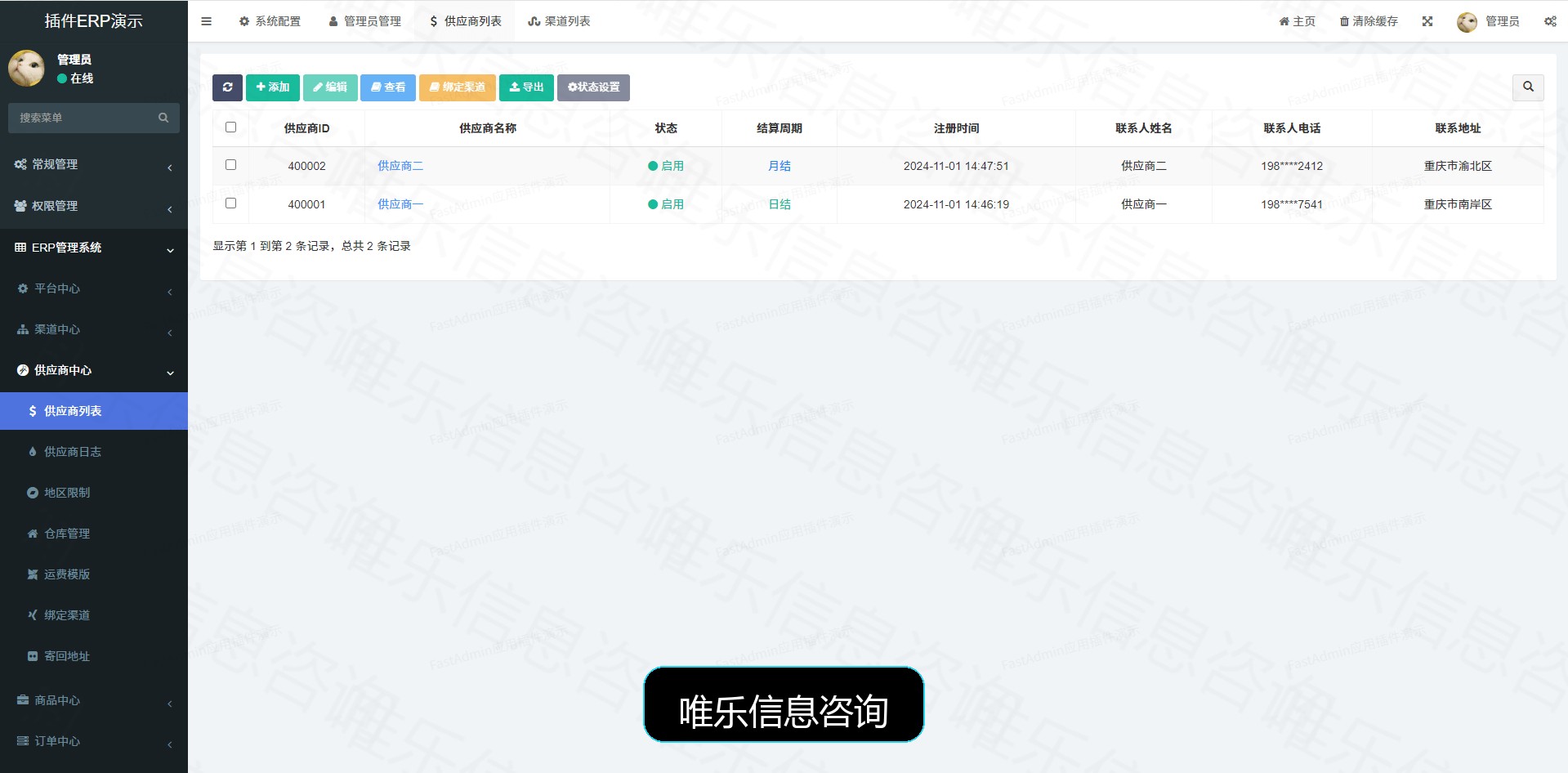The image size is (1568, 773).
Task: Click the 搜索菜单 input field
Action: (82, 118)
